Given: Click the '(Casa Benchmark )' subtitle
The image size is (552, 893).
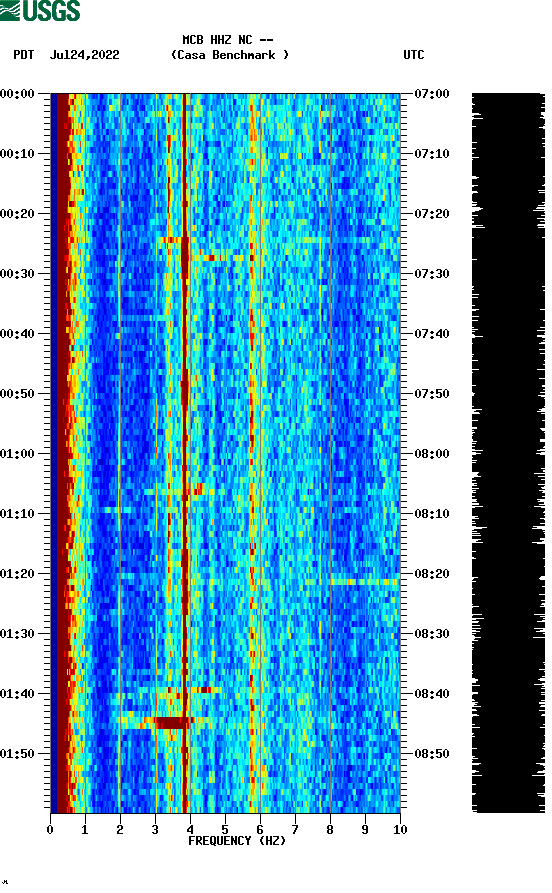Looking at the screenshot, I should pos(230,55).
